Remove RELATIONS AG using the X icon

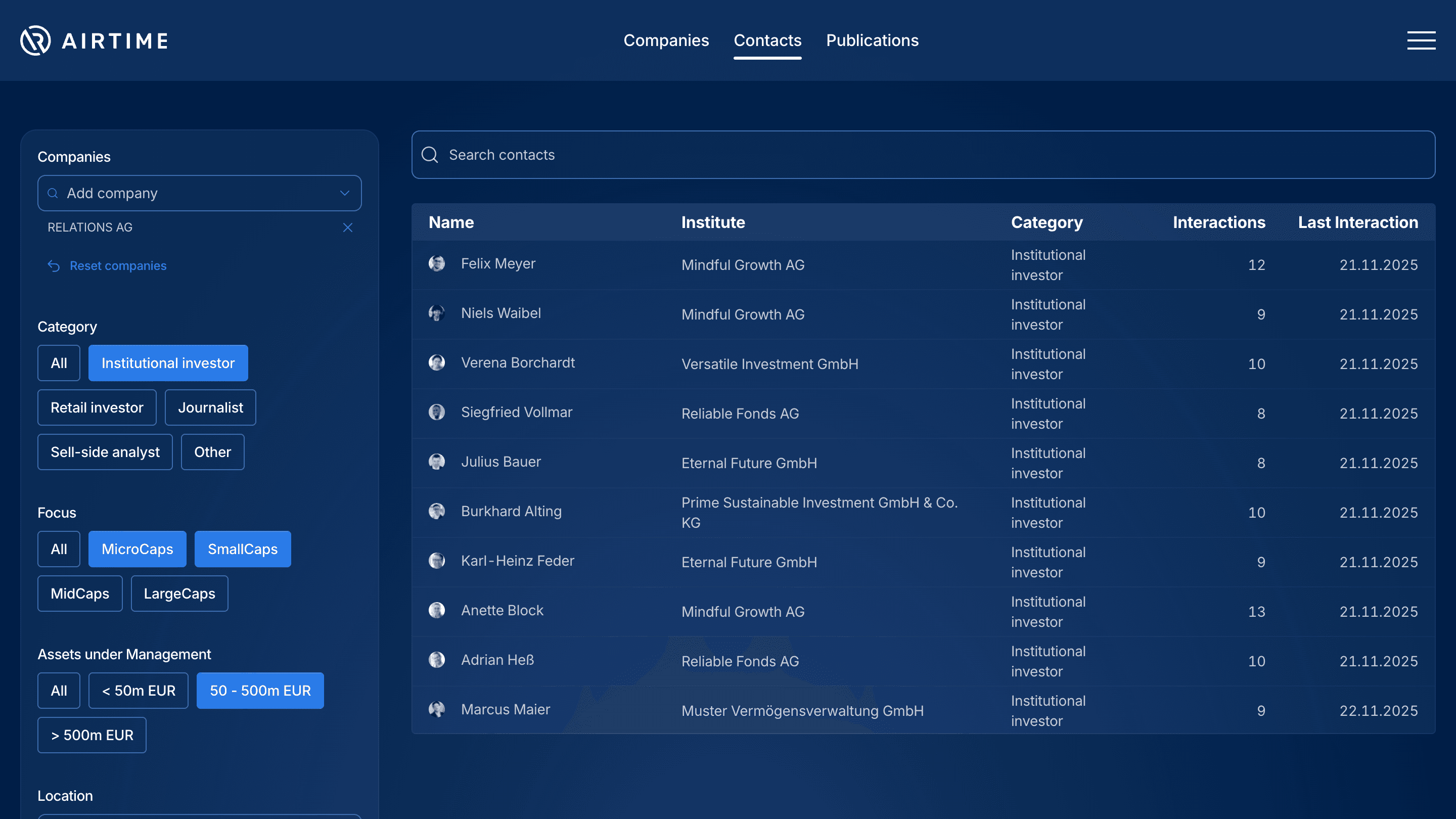348,228
